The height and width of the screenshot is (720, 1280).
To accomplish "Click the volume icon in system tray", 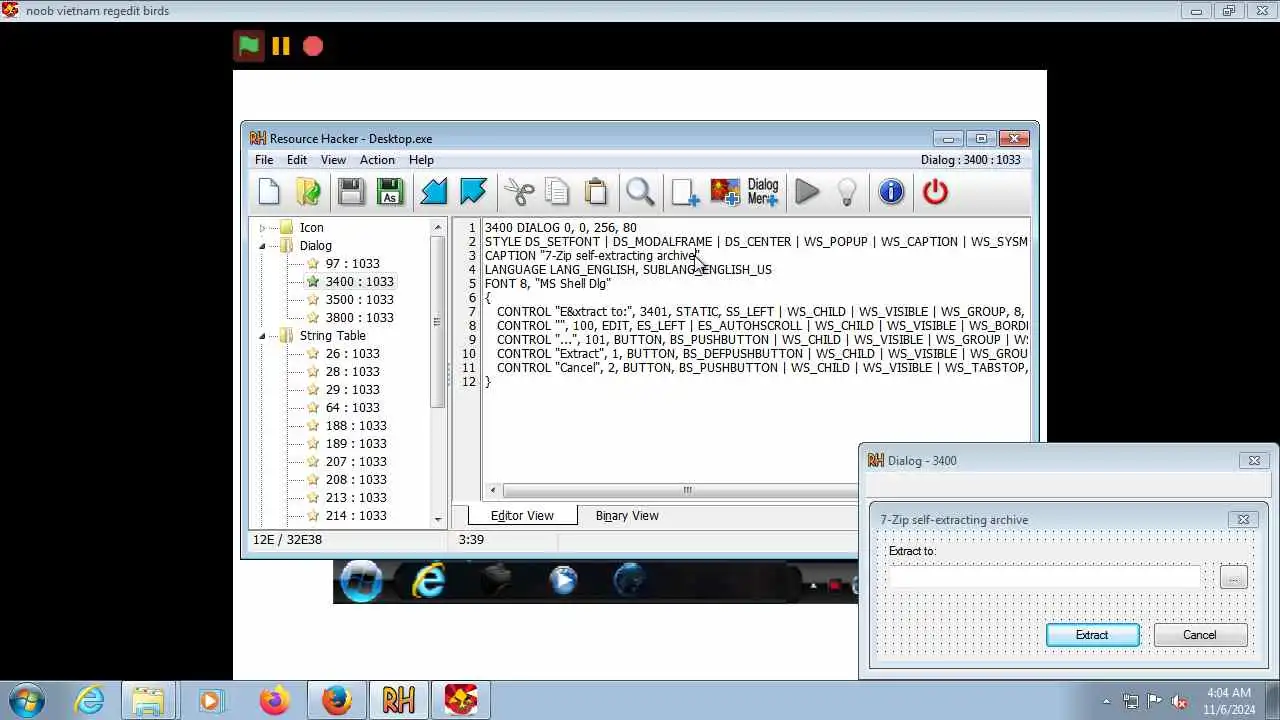I will coord(1179,701).
